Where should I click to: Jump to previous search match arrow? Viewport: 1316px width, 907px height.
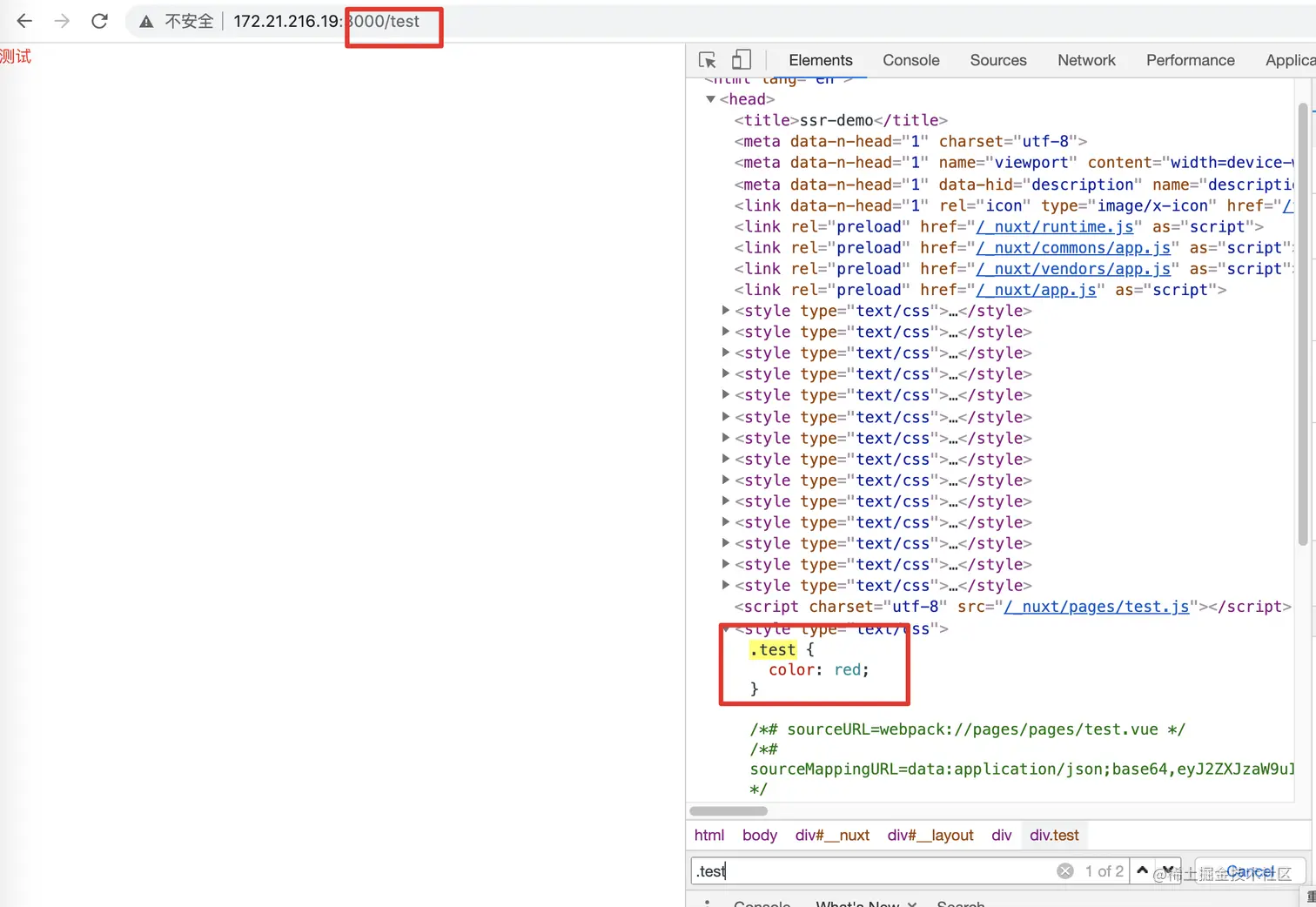[x=1142, y=870]
